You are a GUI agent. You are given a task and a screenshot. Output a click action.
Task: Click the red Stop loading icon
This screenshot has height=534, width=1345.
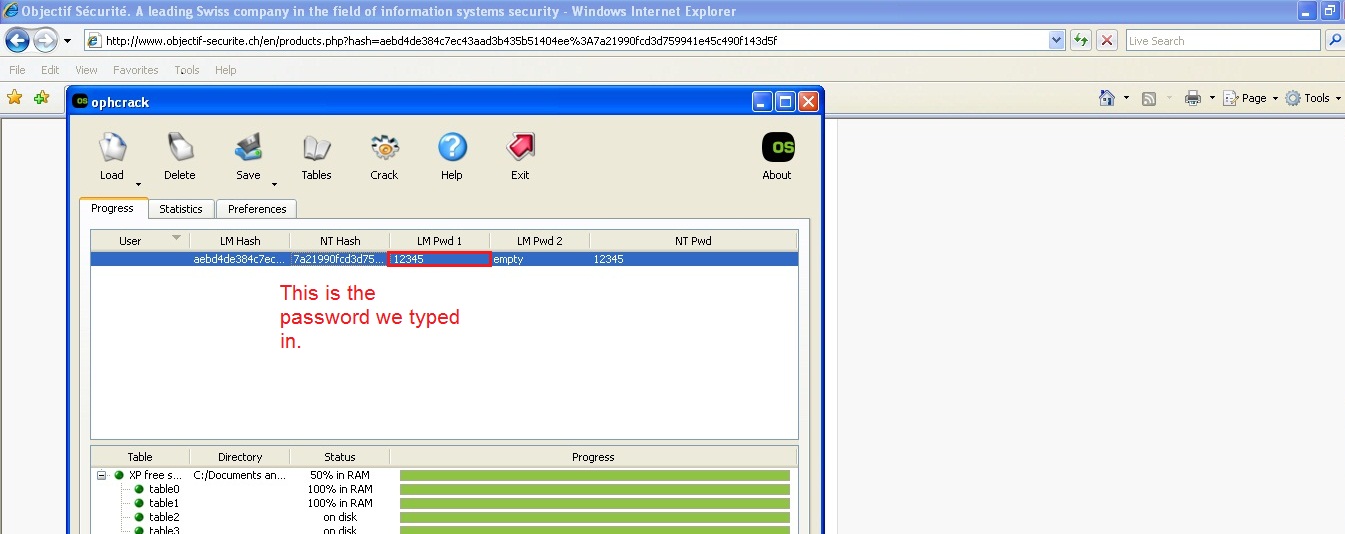[x=1107, y=40]
